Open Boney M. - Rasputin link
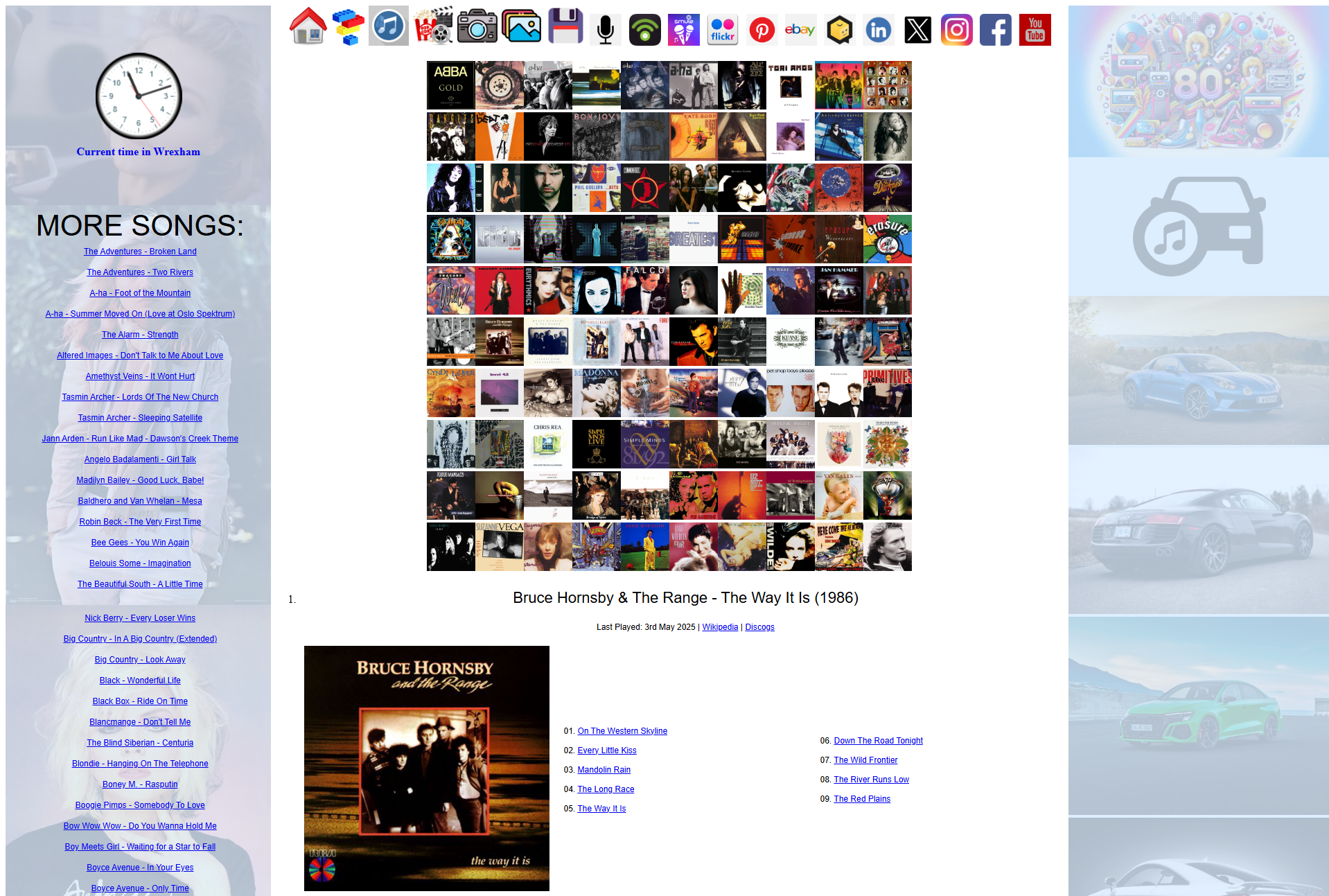Viewport: 1329px width, 896px height. coord(140,784)
